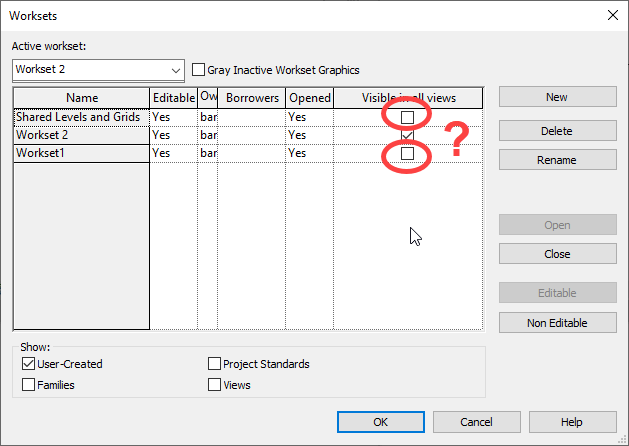Open Help for Worksets dialog
The height and width of the screenshot is (446, 629).
pyautogui.click(x=572, y=422)
